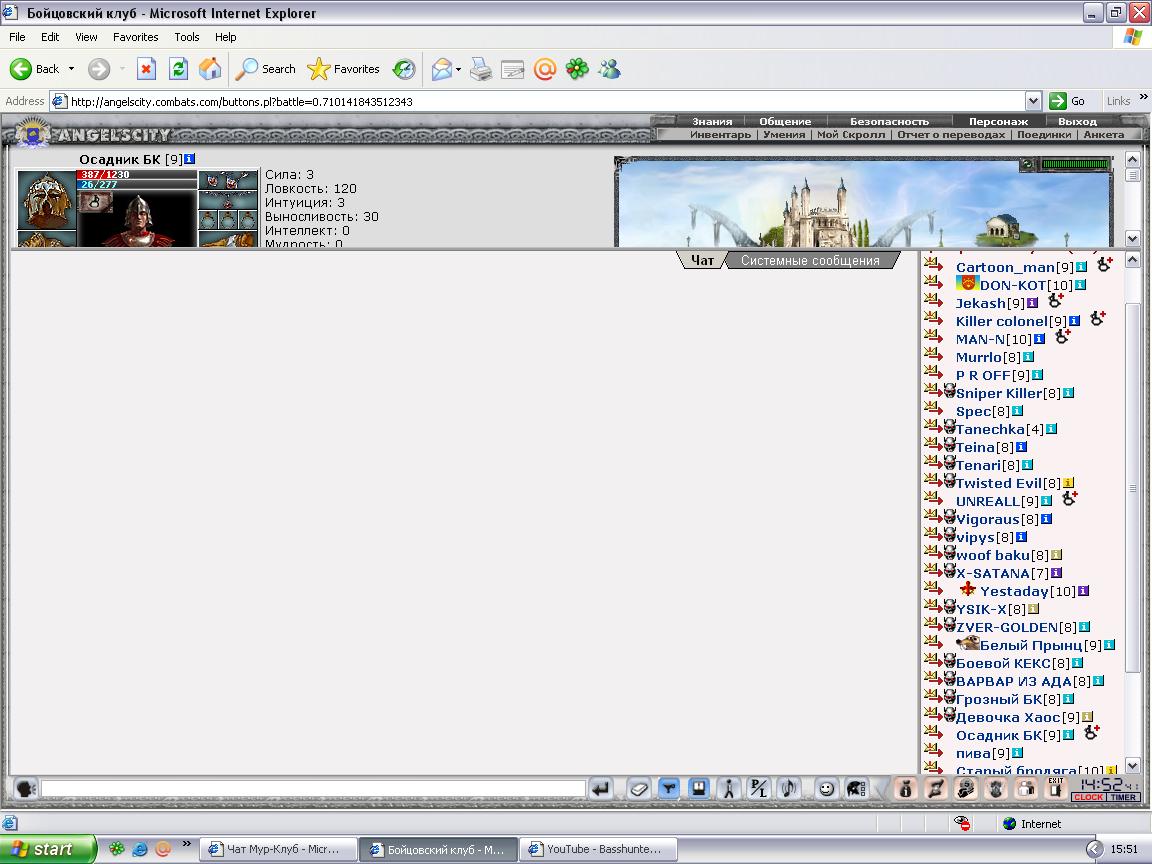This screenshot has height=864, width=1152.
Task: Click the player list vertical scrollbar
Action: coord(1132,513)
